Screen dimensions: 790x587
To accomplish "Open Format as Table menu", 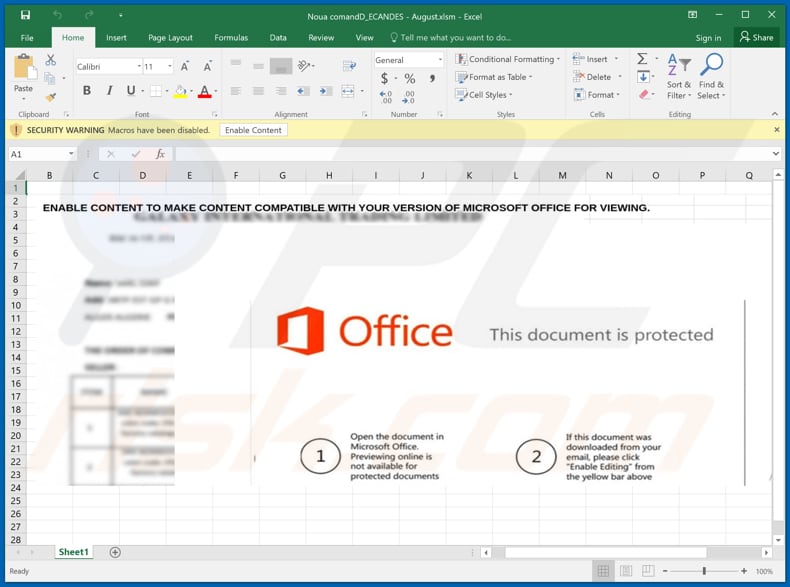I will coord(493,77).
